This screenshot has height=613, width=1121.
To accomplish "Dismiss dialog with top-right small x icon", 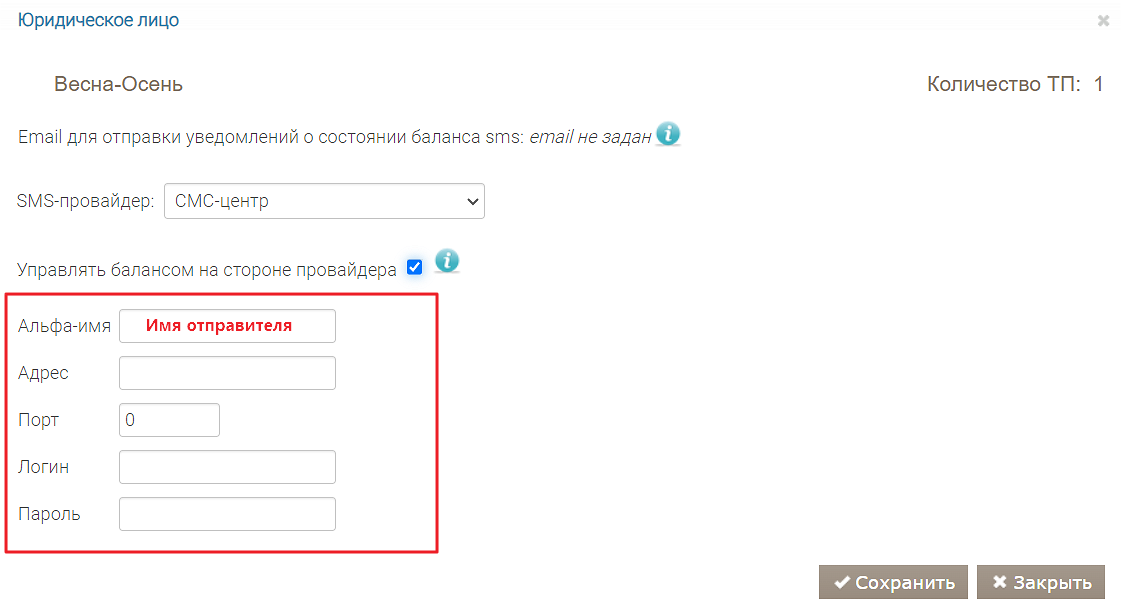I will (x=1103, y=21).
